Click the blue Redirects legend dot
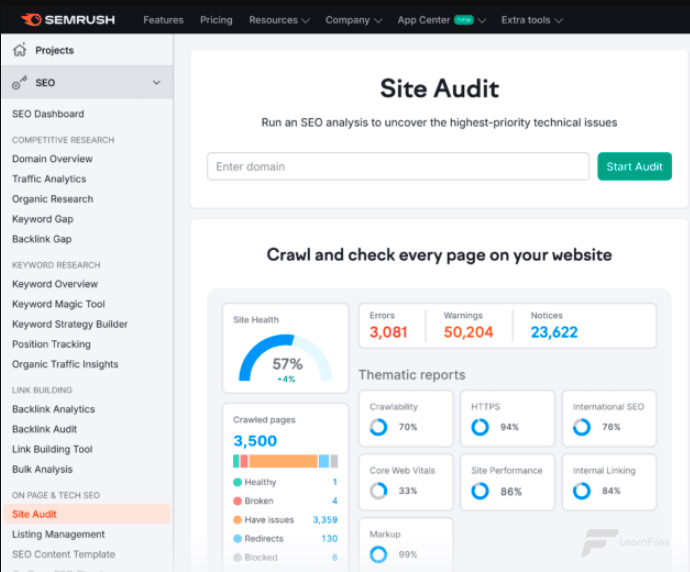This screenshot has height=572, width=690. click(237, 539)
